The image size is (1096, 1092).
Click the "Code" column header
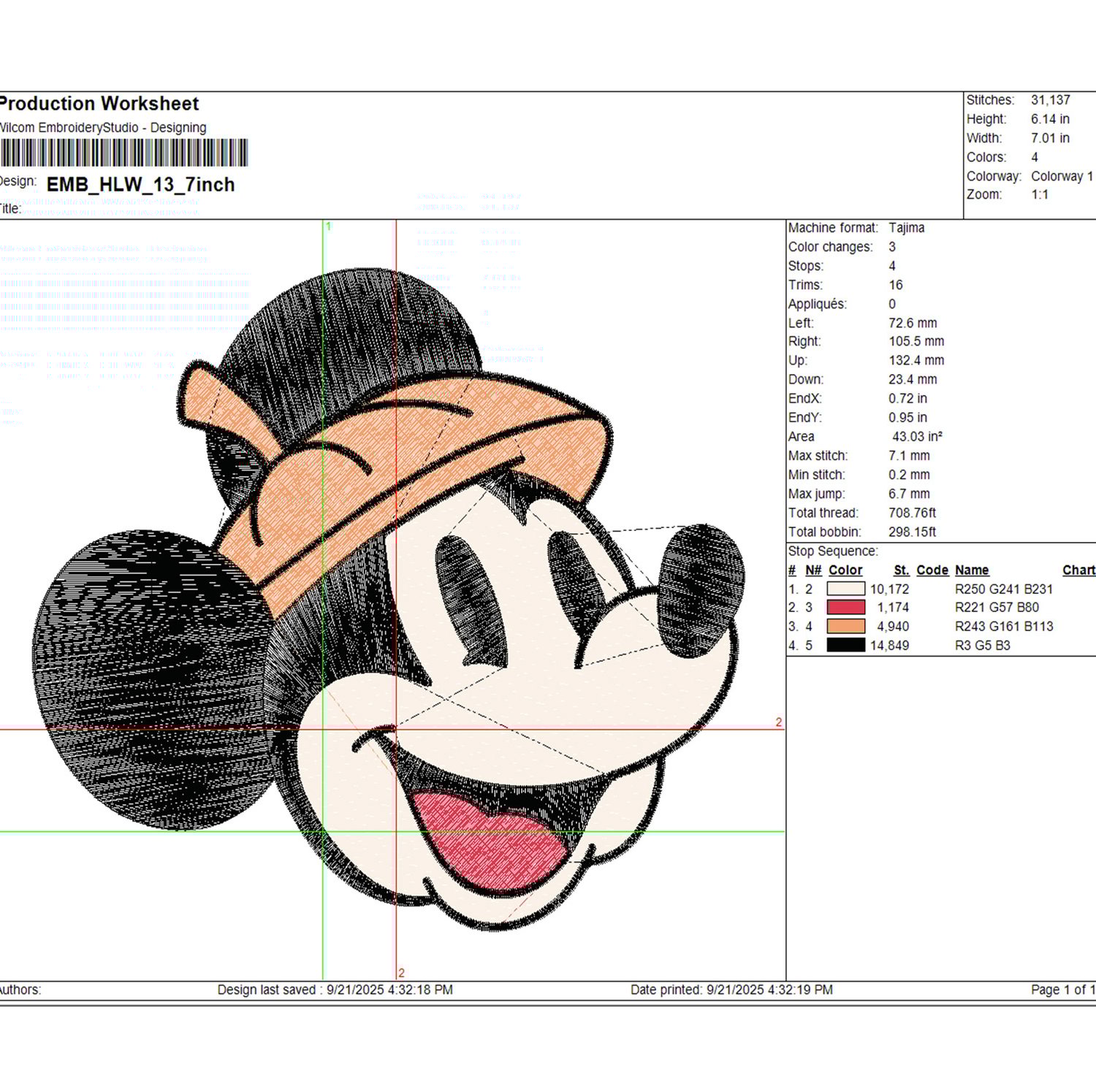(932, 570)
